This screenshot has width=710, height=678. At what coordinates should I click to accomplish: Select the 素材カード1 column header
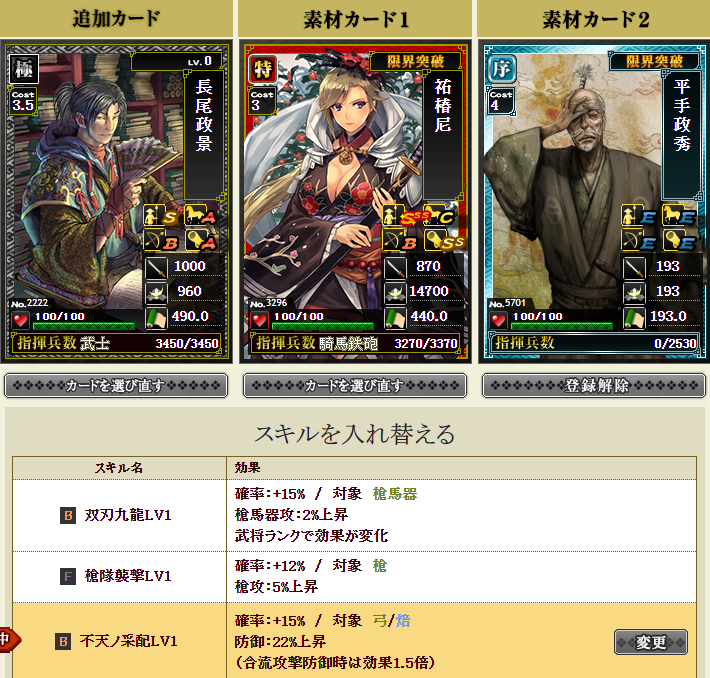[x=355, y=19]
